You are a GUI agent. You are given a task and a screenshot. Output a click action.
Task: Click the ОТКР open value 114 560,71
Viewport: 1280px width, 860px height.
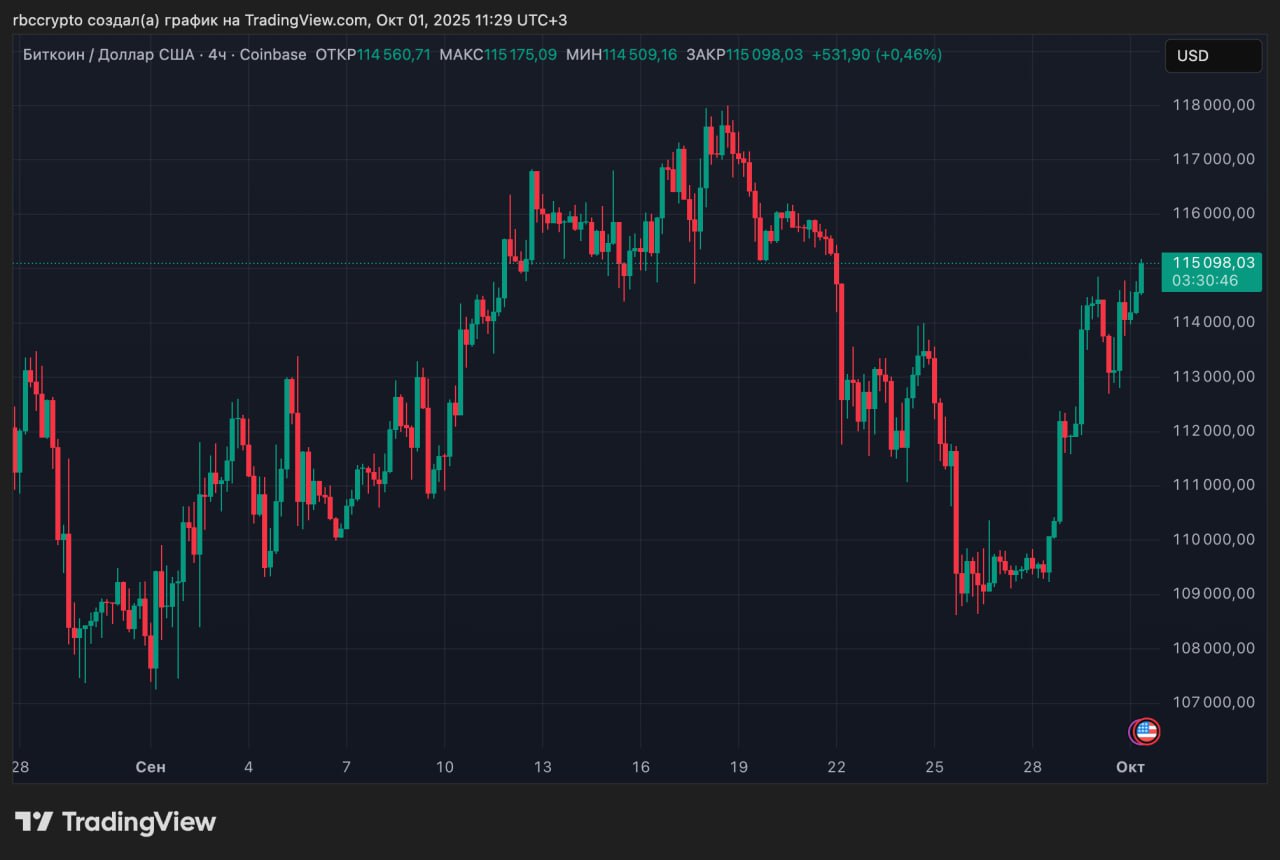point(394,55)
